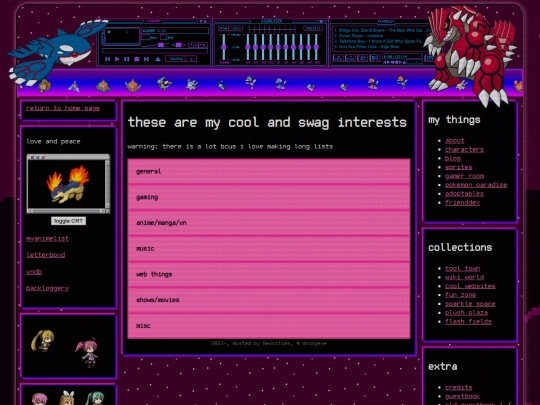
Task: Open the wiki world collection link
Action: click(464, 277)
